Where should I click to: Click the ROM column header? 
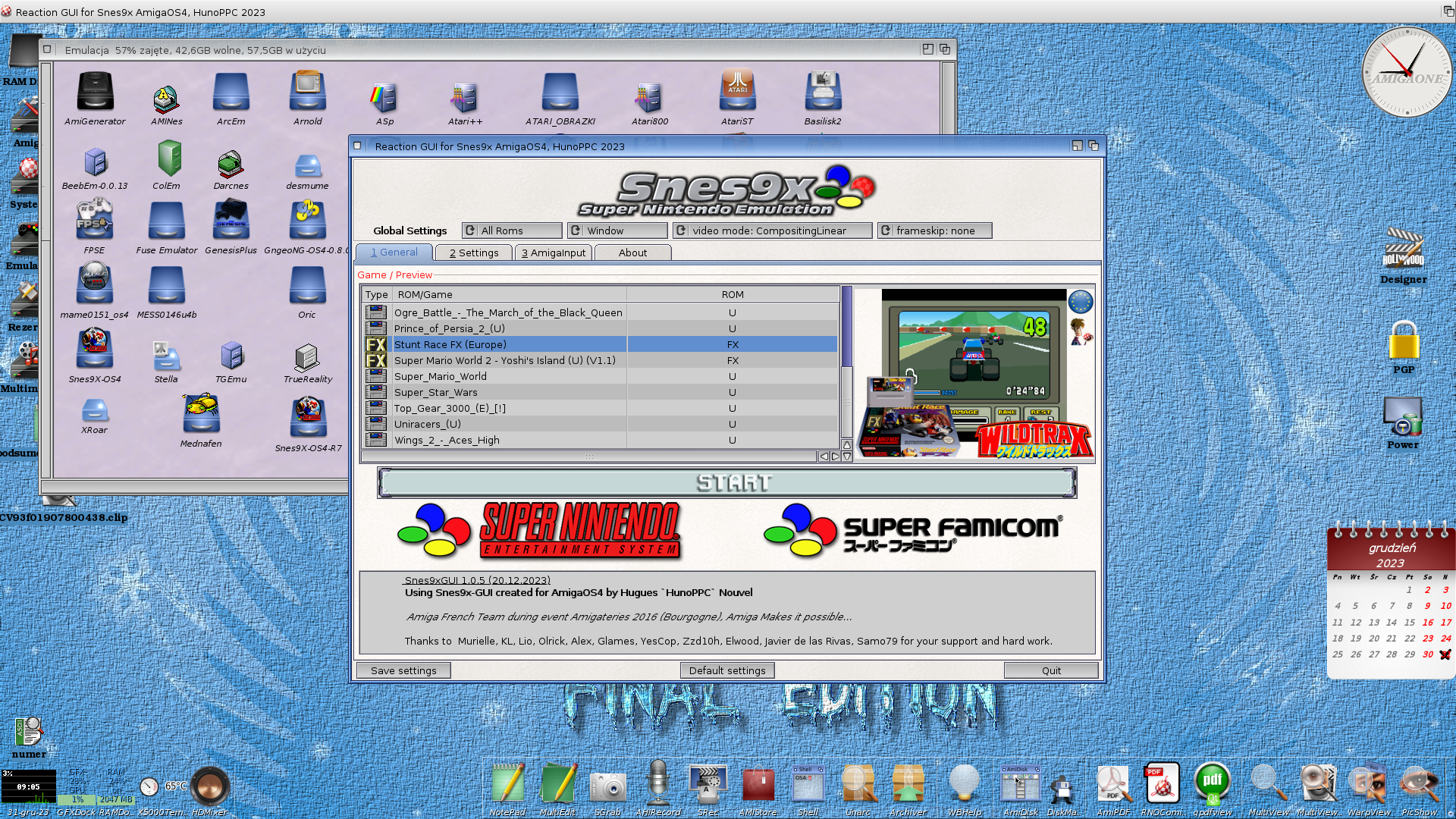click(733, 294)
